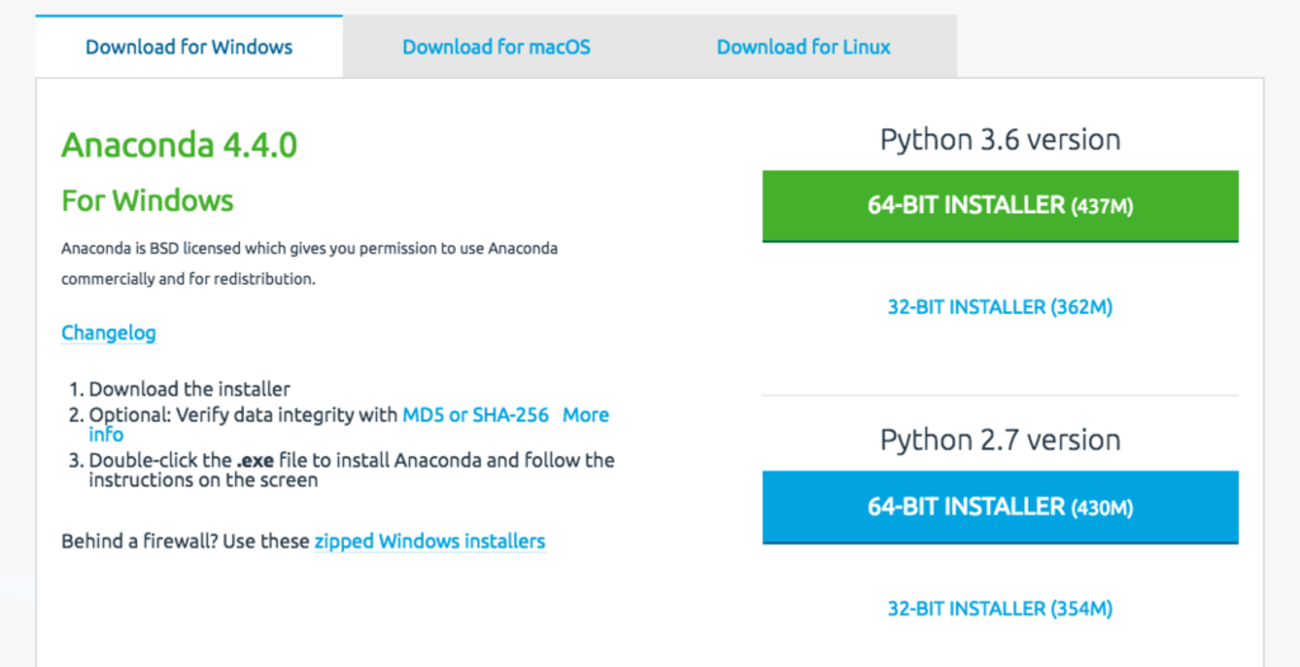
Task: Click the For Windows subheading
Action: (x=147, y=200)
